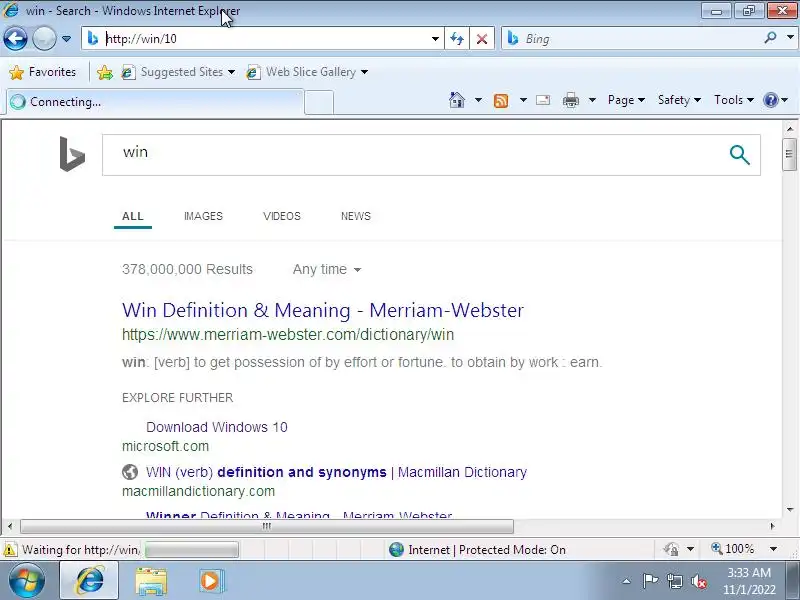
Task: Click the page loading progress bar
Action: click(192, 550)
